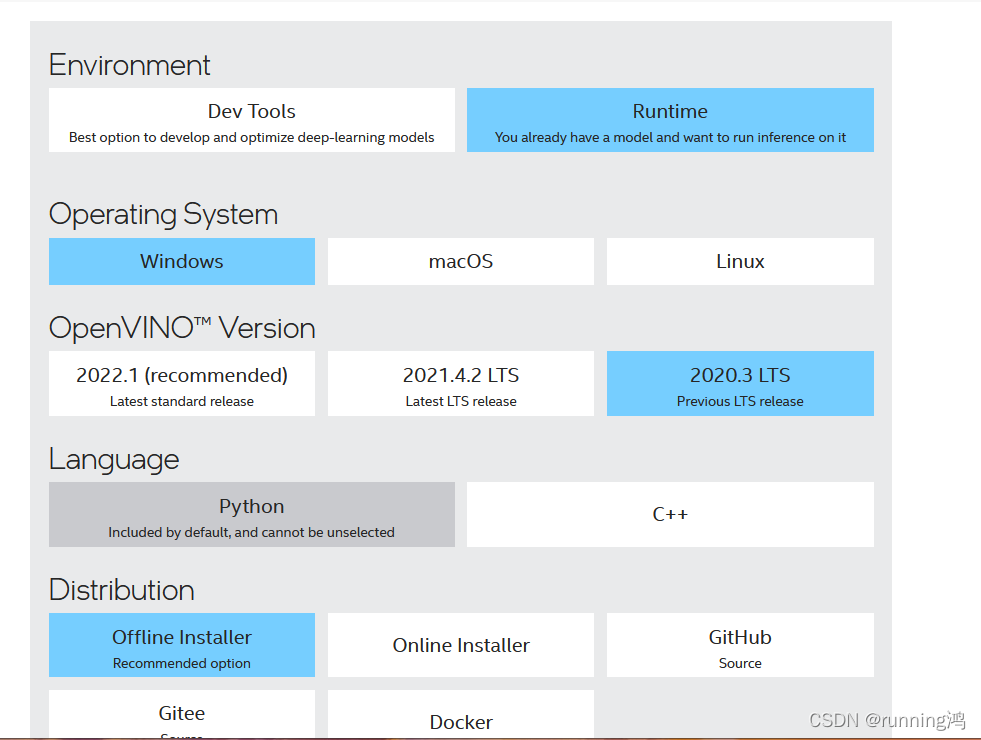Click the Python language option
Viewport: 981px width, 740px height.
coord(252,514)
